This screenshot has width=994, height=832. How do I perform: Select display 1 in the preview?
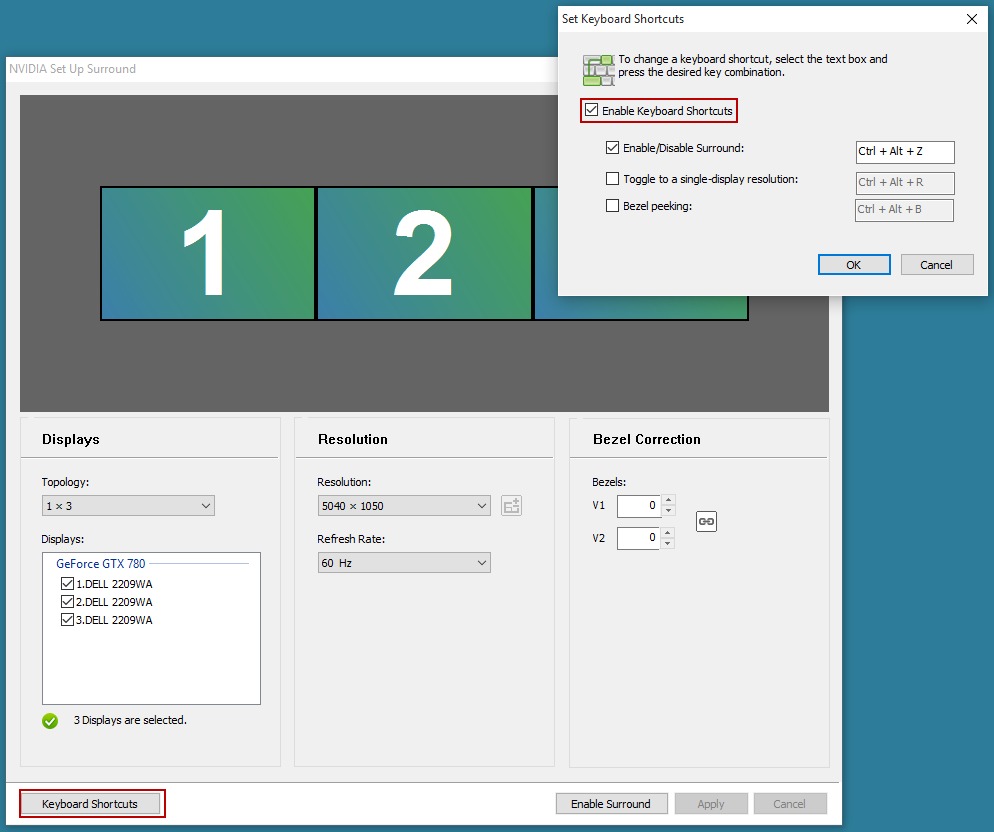(207, 254)
